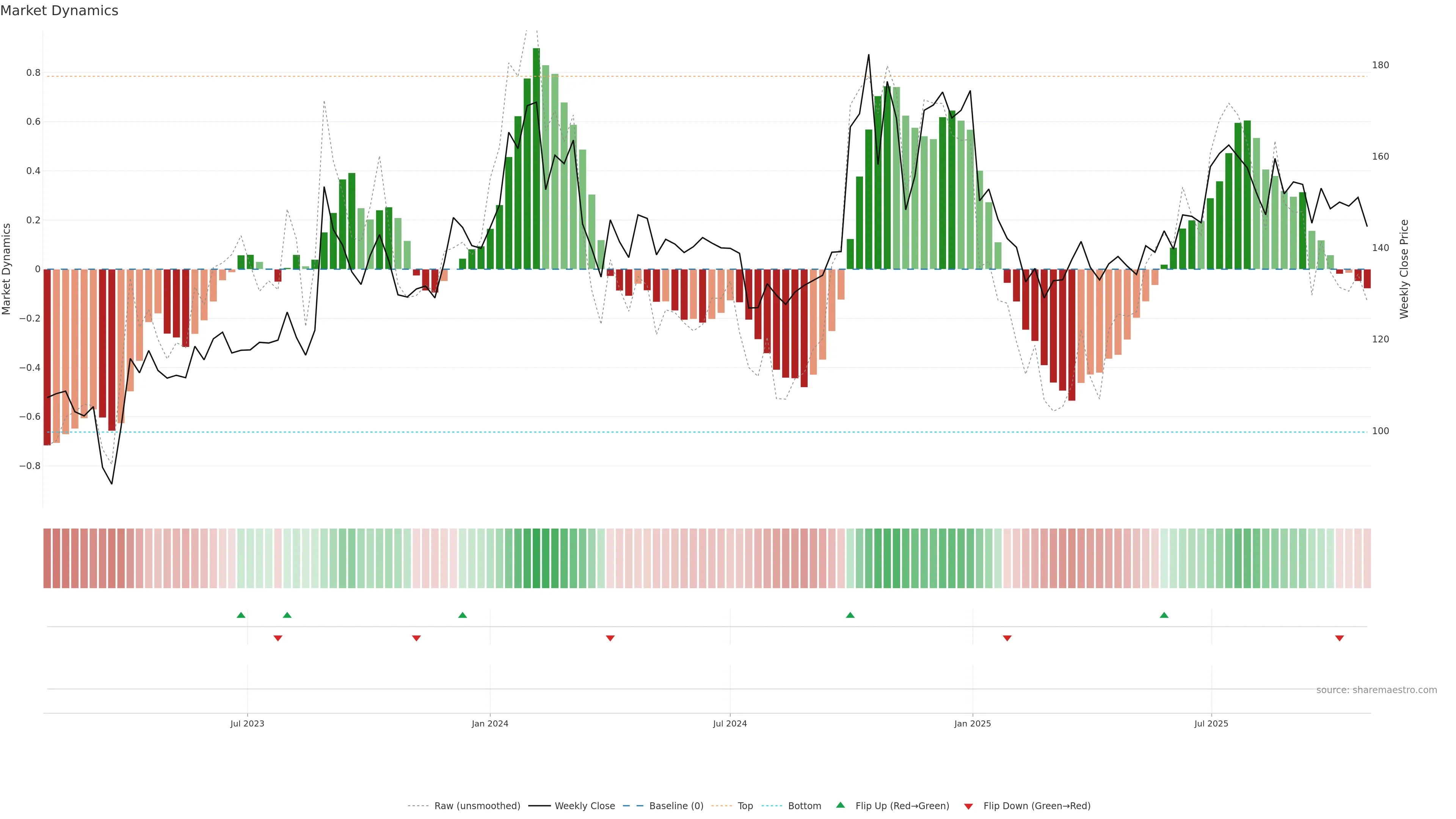Click the red flip-down marker near April 2024
Image resolution: width=1456 pixels, height=819 pixels.
coord(610,638)
